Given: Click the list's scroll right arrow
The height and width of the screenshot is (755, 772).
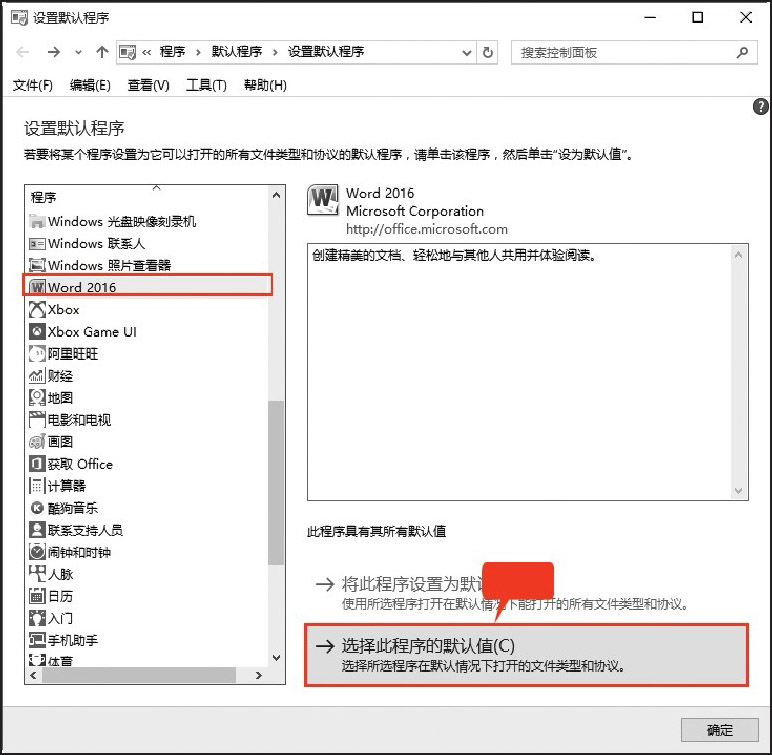Looking at the screenshot, I should click(x=258, y=675).
